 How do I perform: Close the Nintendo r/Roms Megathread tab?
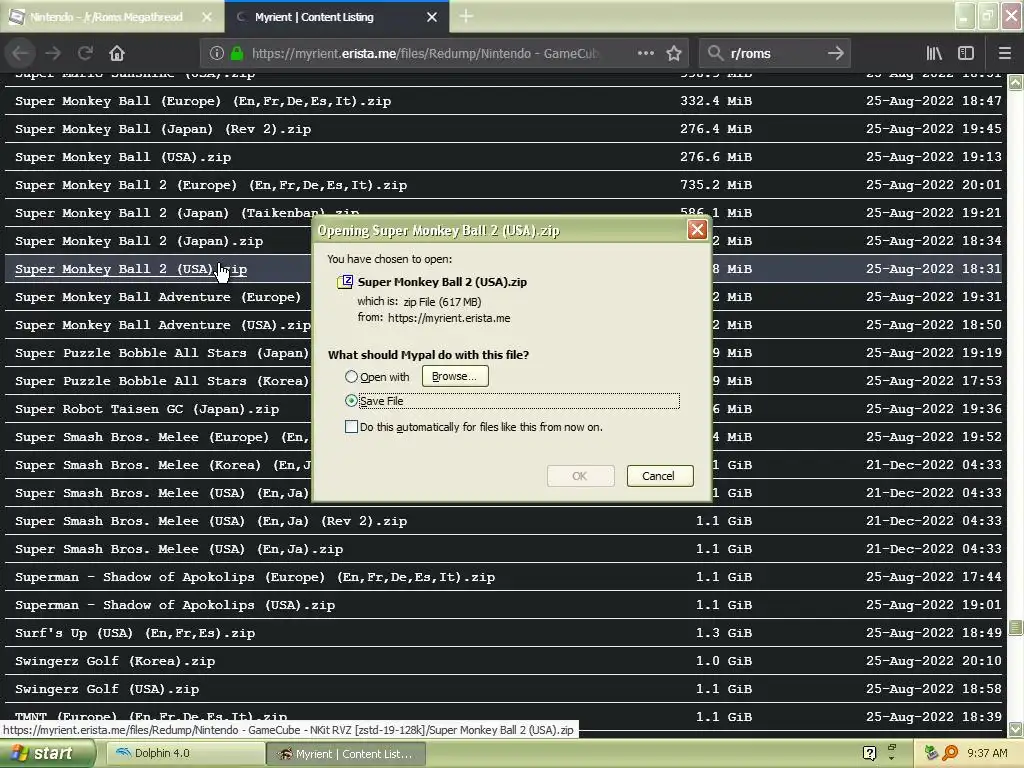(x=207, y=17)
